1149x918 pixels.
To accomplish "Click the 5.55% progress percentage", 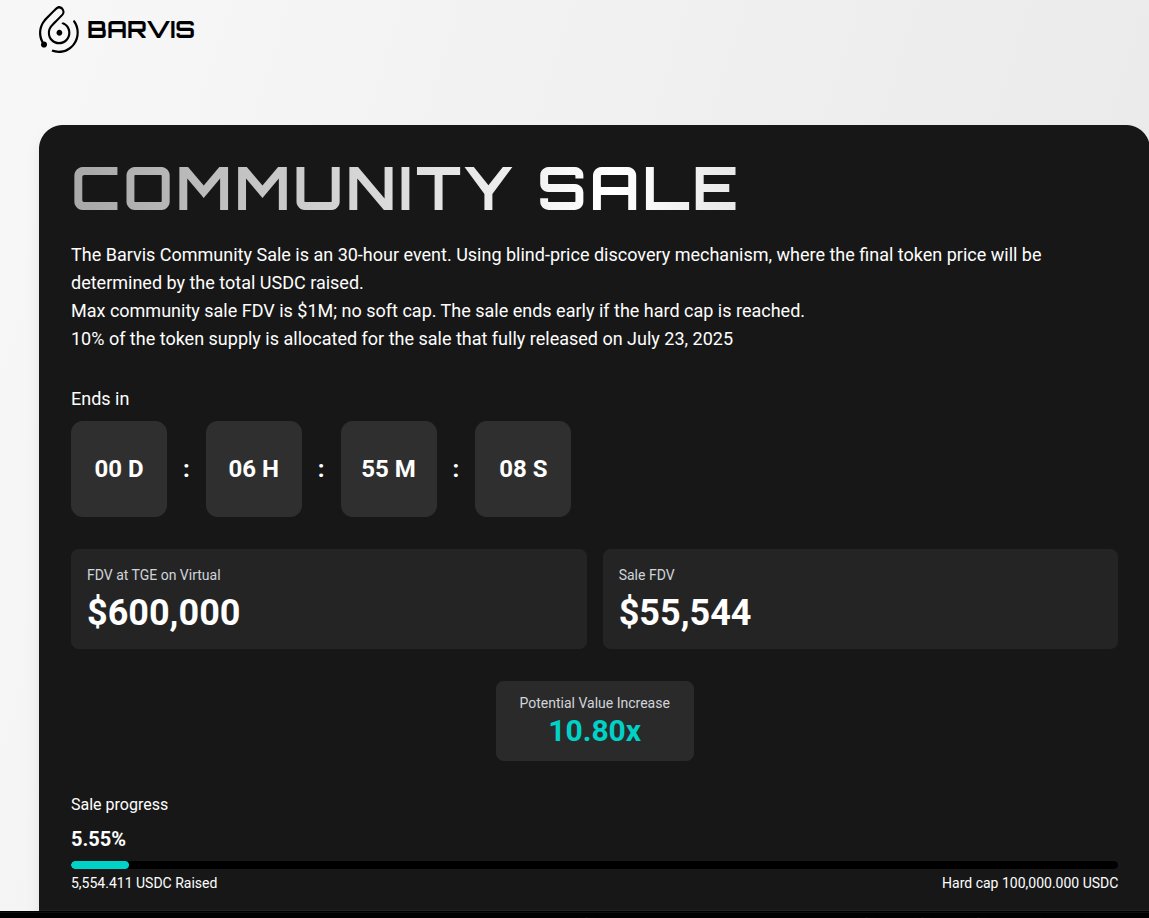I will pos(98,839).
